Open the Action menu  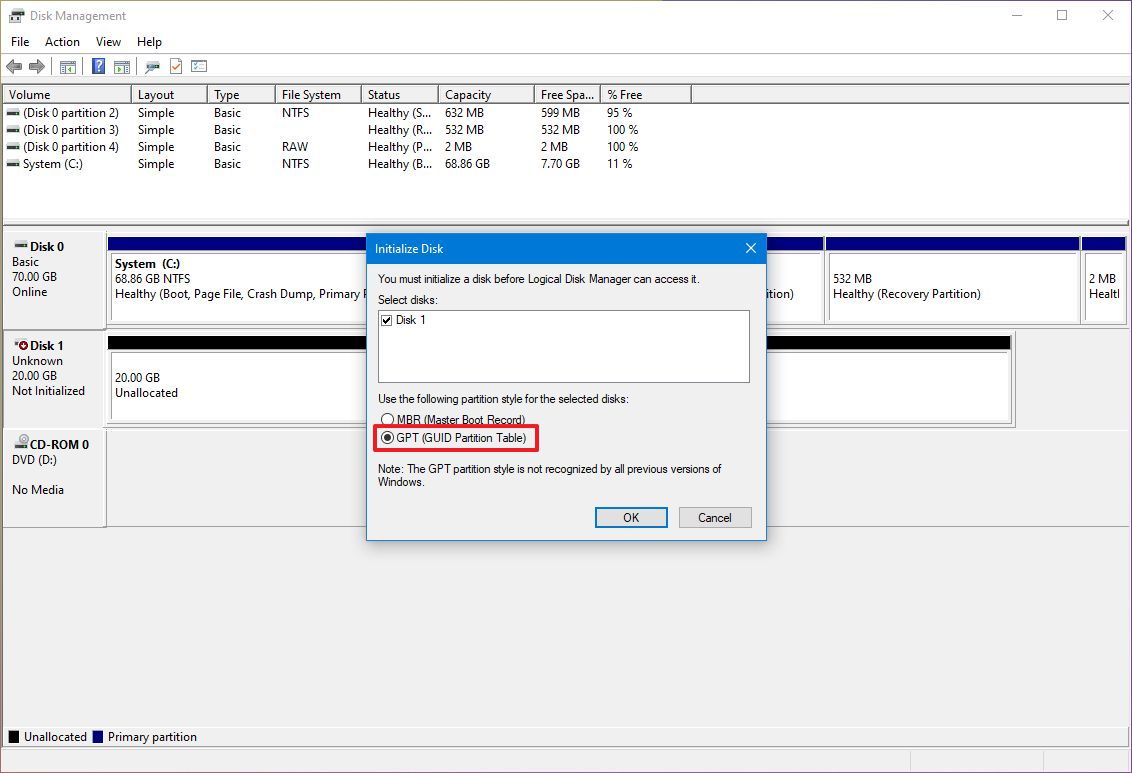[x=62, y=42]
